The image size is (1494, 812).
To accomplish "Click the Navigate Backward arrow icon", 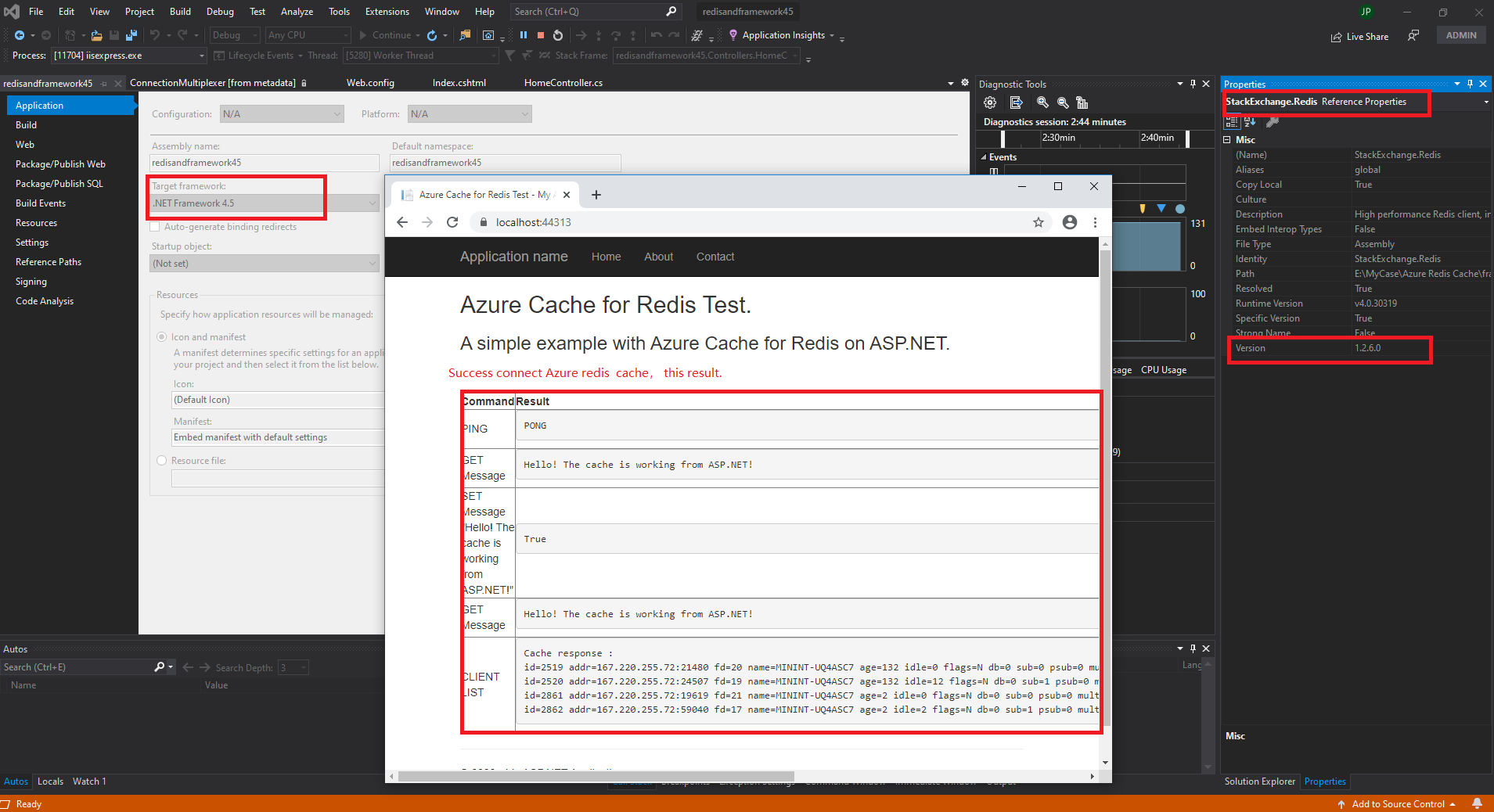I will click(x=20, y=35).
